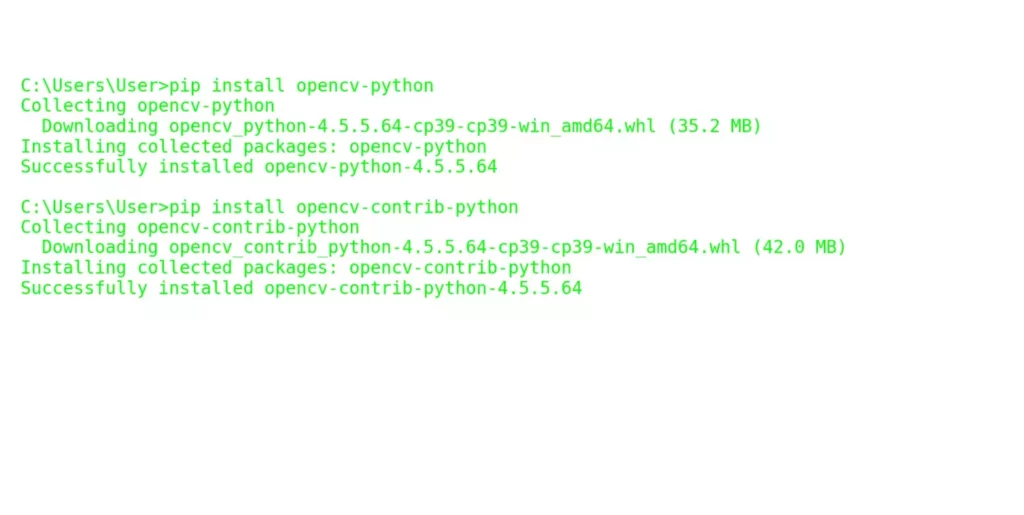Click the word 'Successfully' in the last line

[84, 288]
